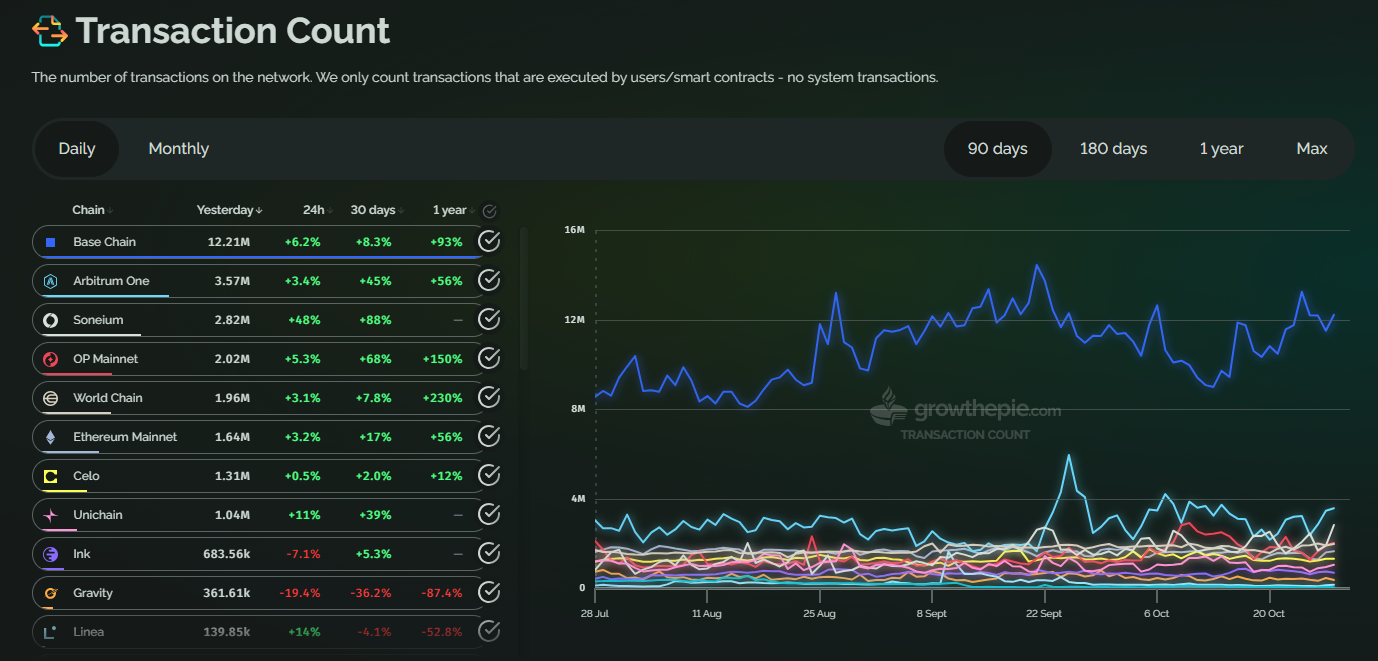Toggle select-all checkmark in table header
This screenshot has width=1378, height=661.
pyautogui.click(x=489, y=211)
